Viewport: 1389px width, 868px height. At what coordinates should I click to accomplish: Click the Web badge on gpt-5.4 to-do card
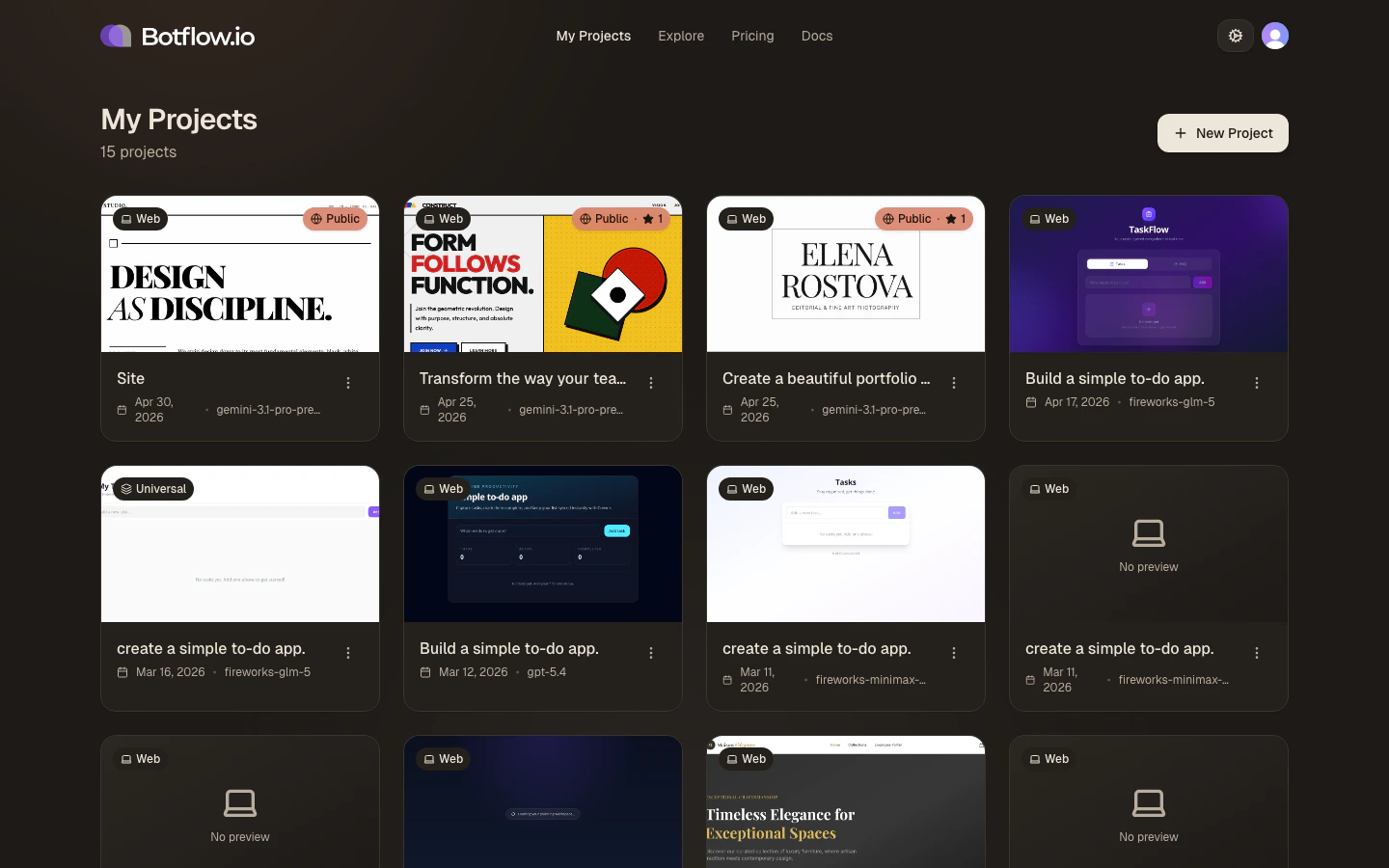coord(444,489)
